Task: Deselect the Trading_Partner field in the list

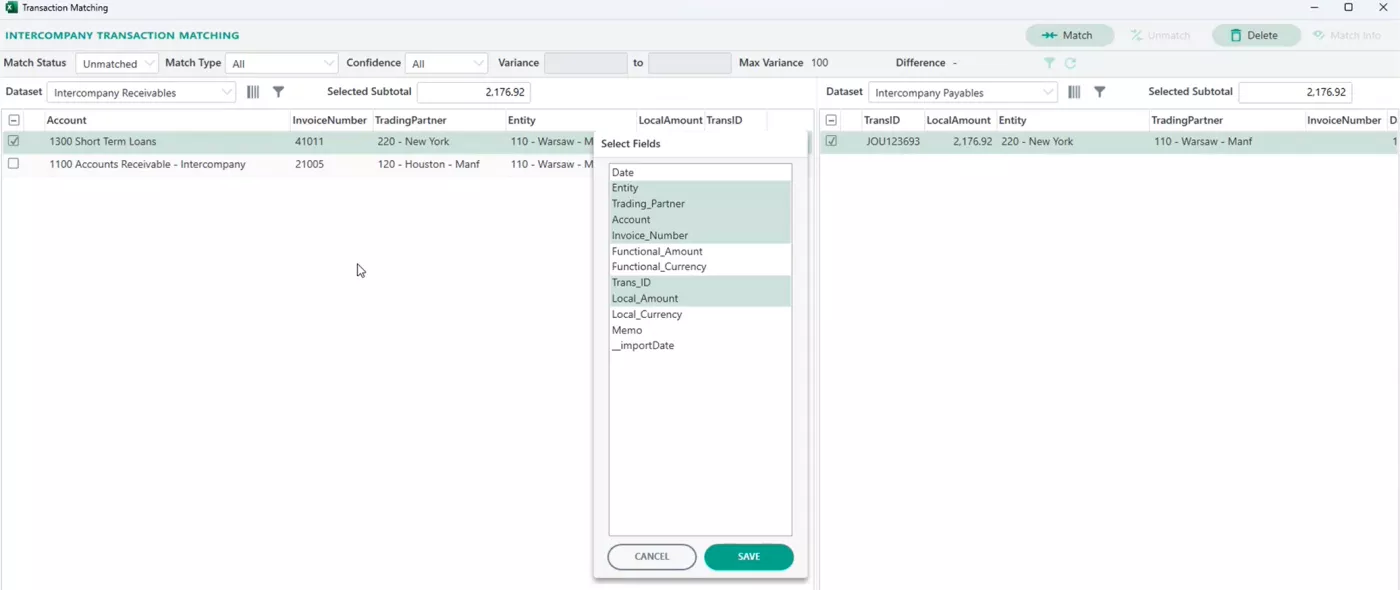Action: [700, 204]
